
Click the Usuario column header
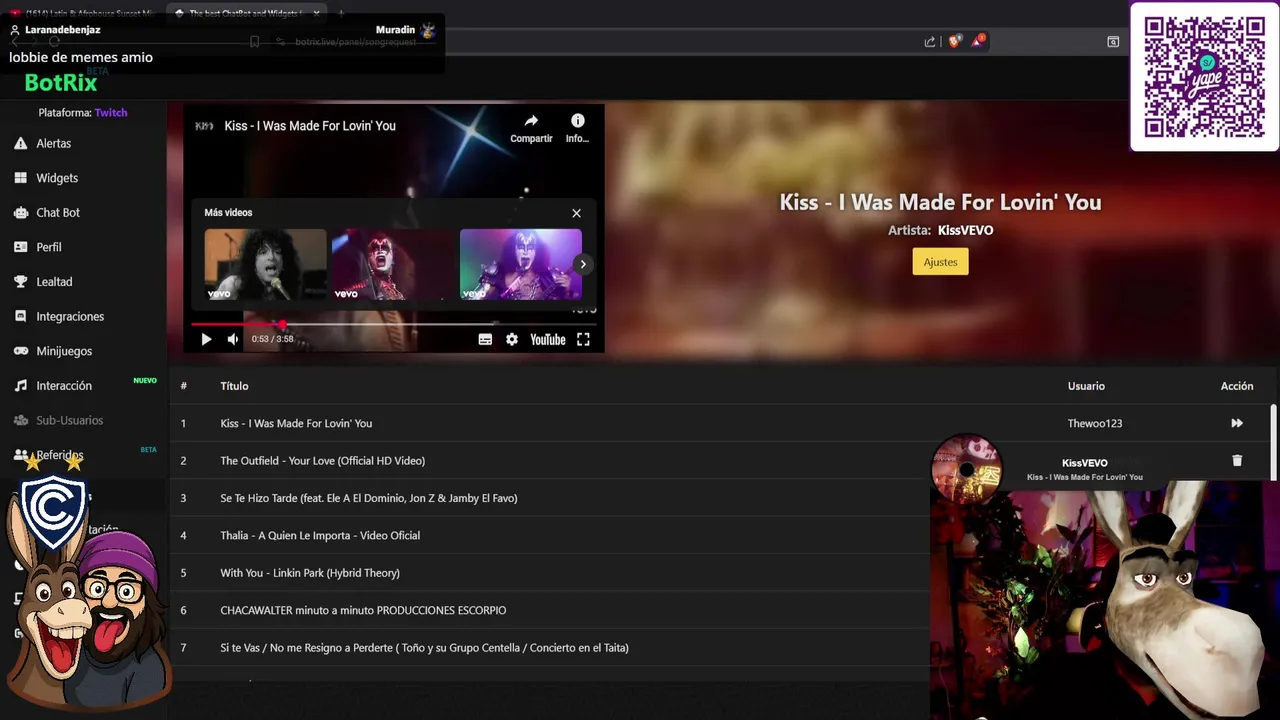pos(1086,386)
